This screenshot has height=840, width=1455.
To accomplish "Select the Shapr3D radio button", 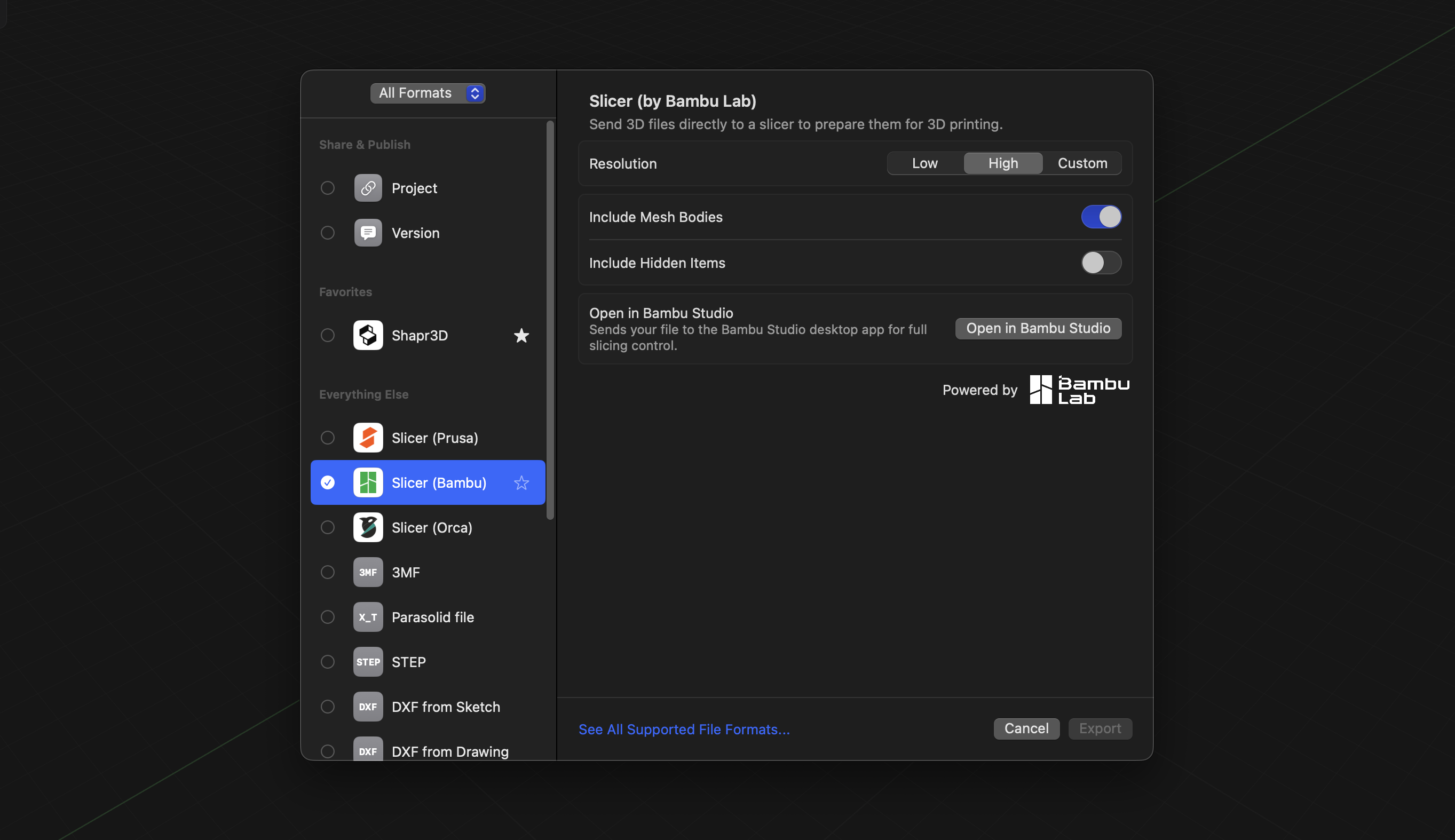I will pos(328,335).
